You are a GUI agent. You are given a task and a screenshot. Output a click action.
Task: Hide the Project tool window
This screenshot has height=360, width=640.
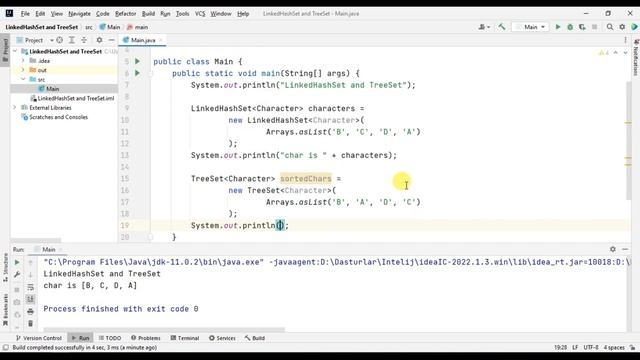click(x=111, y=40)
